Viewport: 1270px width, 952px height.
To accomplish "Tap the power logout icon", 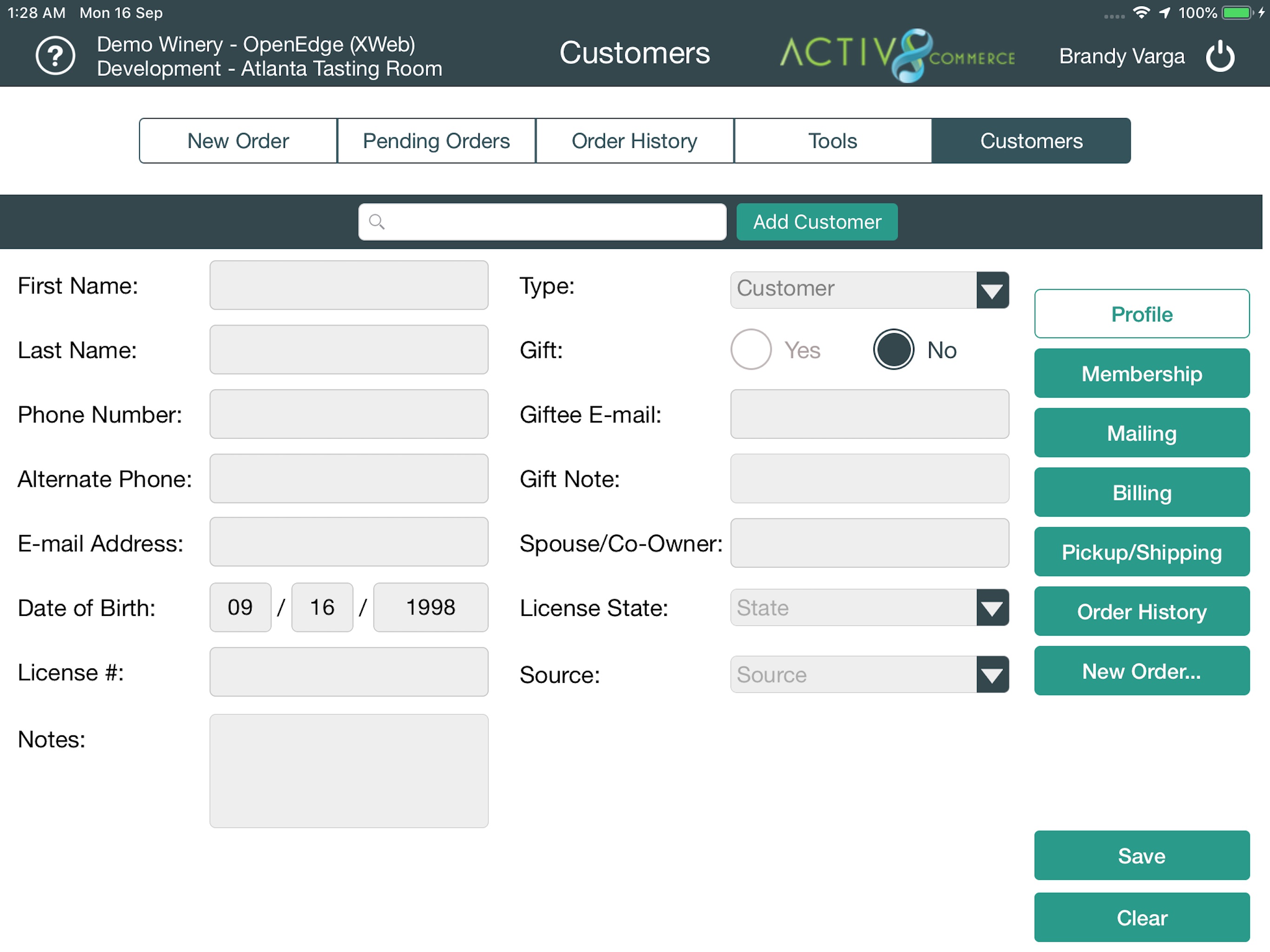I will click(x=1219, y=56).
